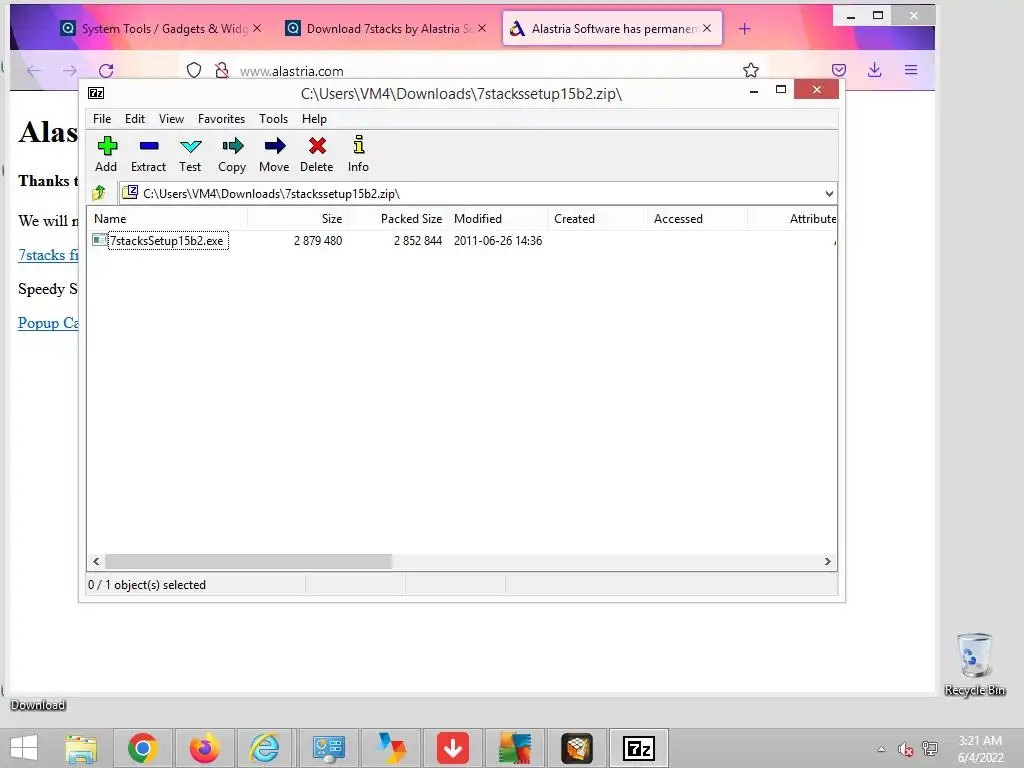This screenshot has height=768, width=1024.
Task: Click the packed size 2 852 844
Action: [418, 240]
